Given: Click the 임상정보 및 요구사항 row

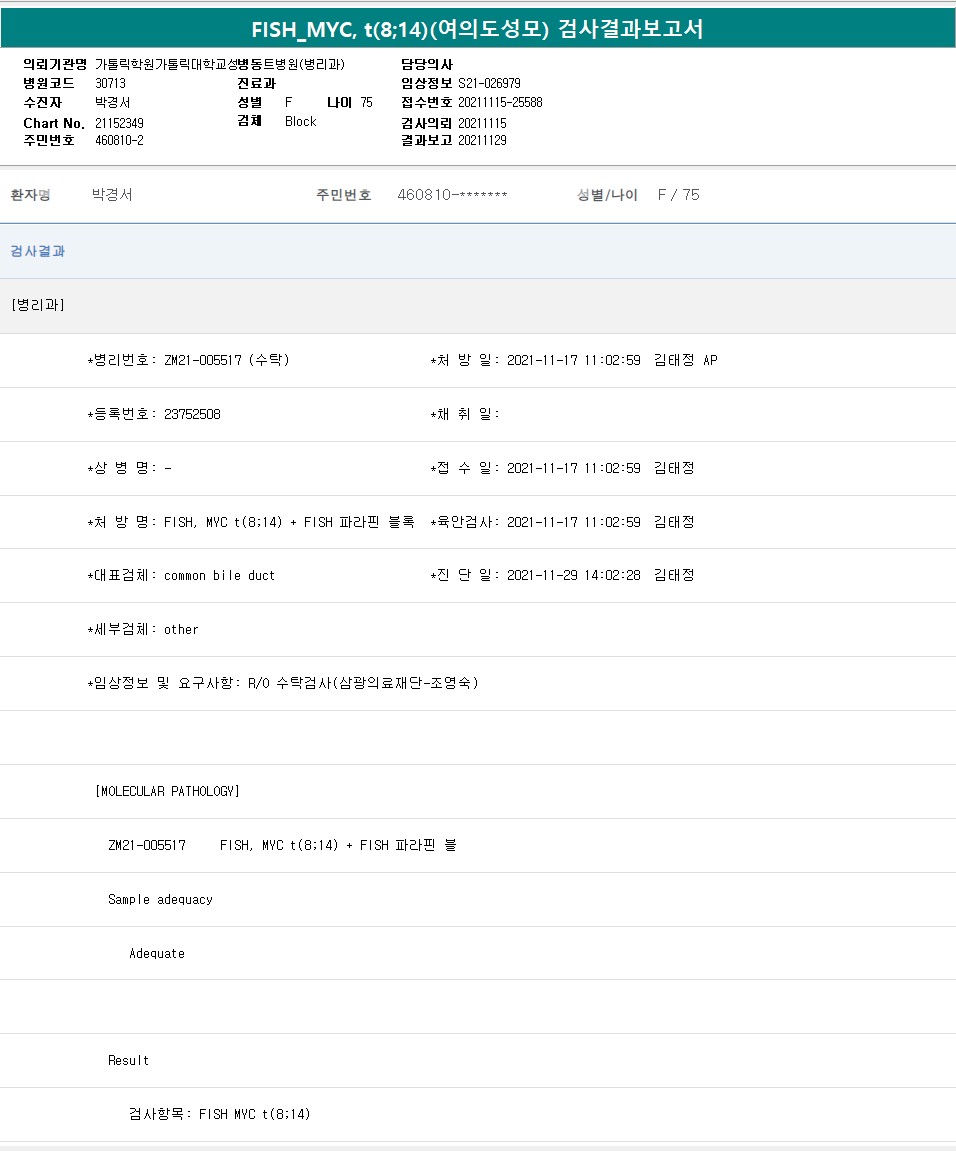Looking at the screenshot, I should [283, 683].
